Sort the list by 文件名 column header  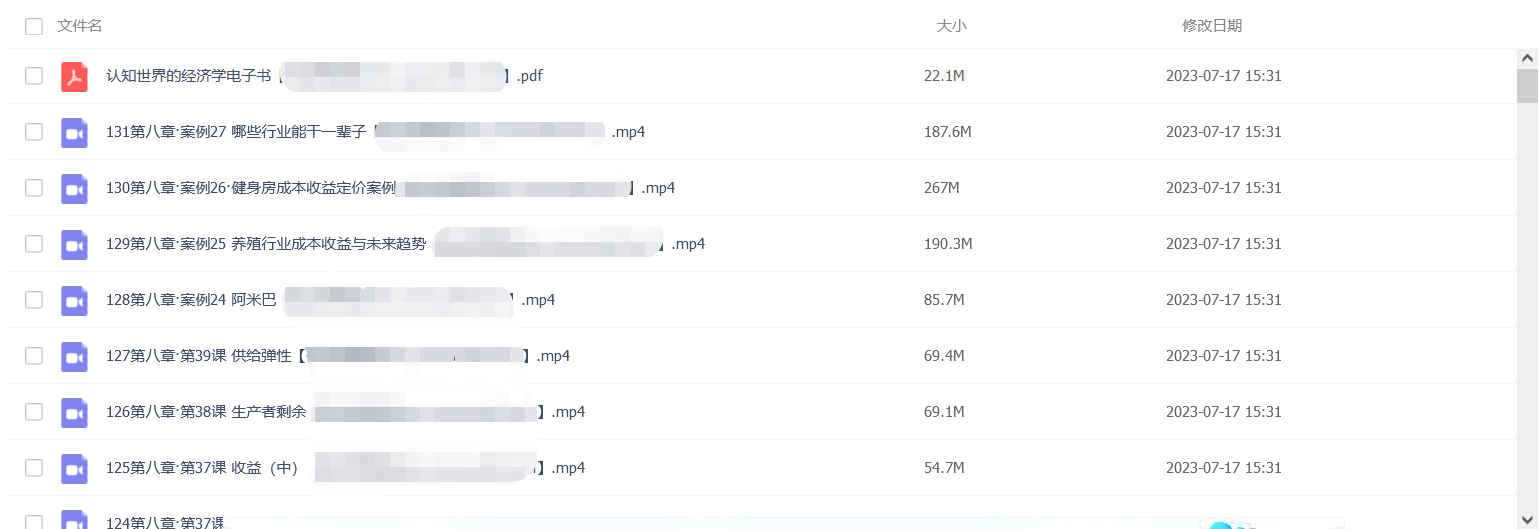(x=80, y=26)
